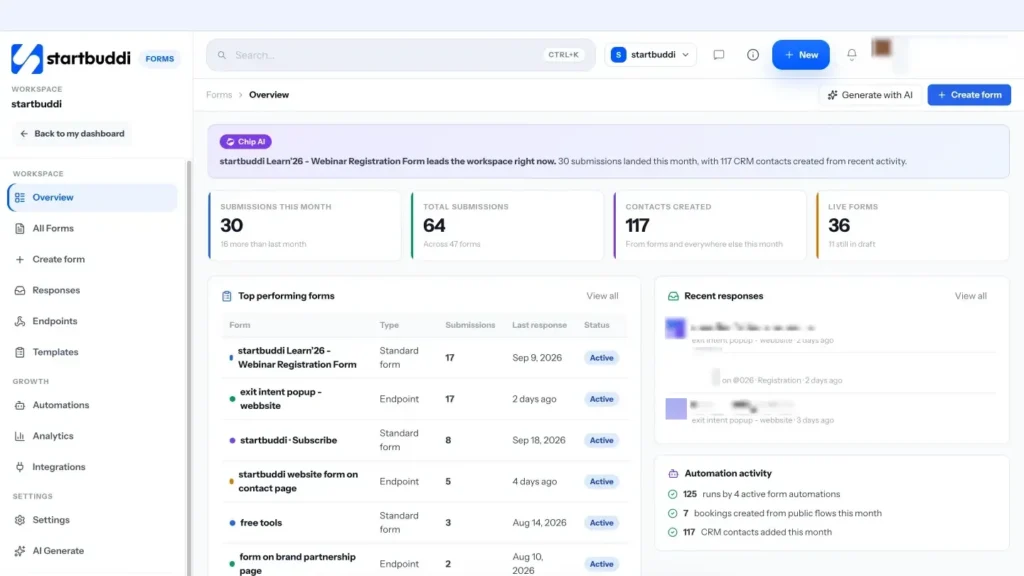Viewport: 1024px width, 576px height.
Task: Open startbuddi · Subscribe form
Action: pyautogui.click(x=424, y=440)
